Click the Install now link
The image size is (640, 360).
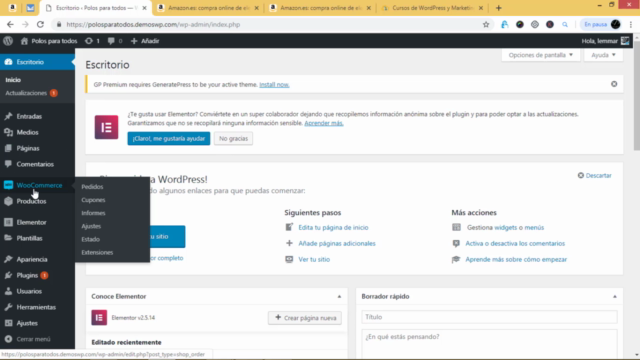point(274,84)
